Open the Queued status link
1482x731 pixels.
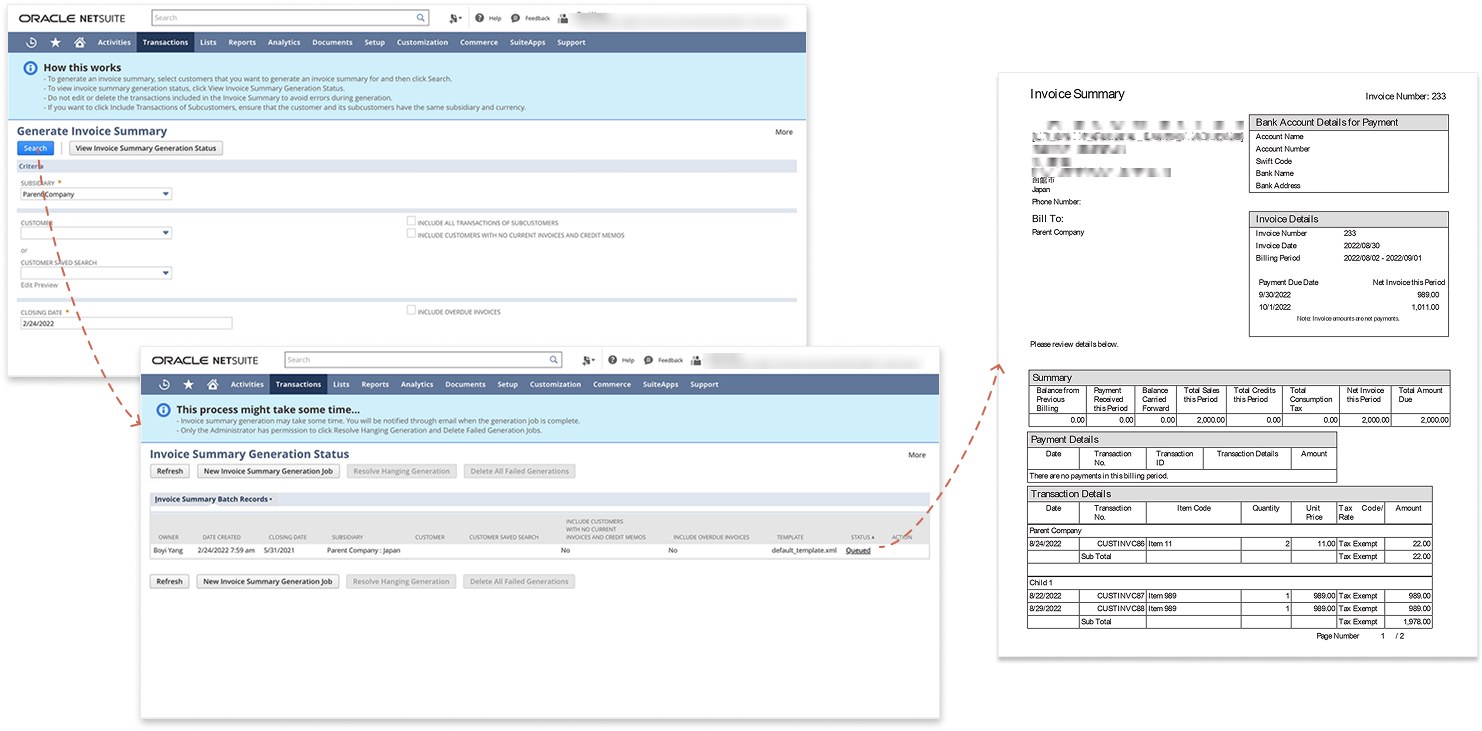[858, 550]
